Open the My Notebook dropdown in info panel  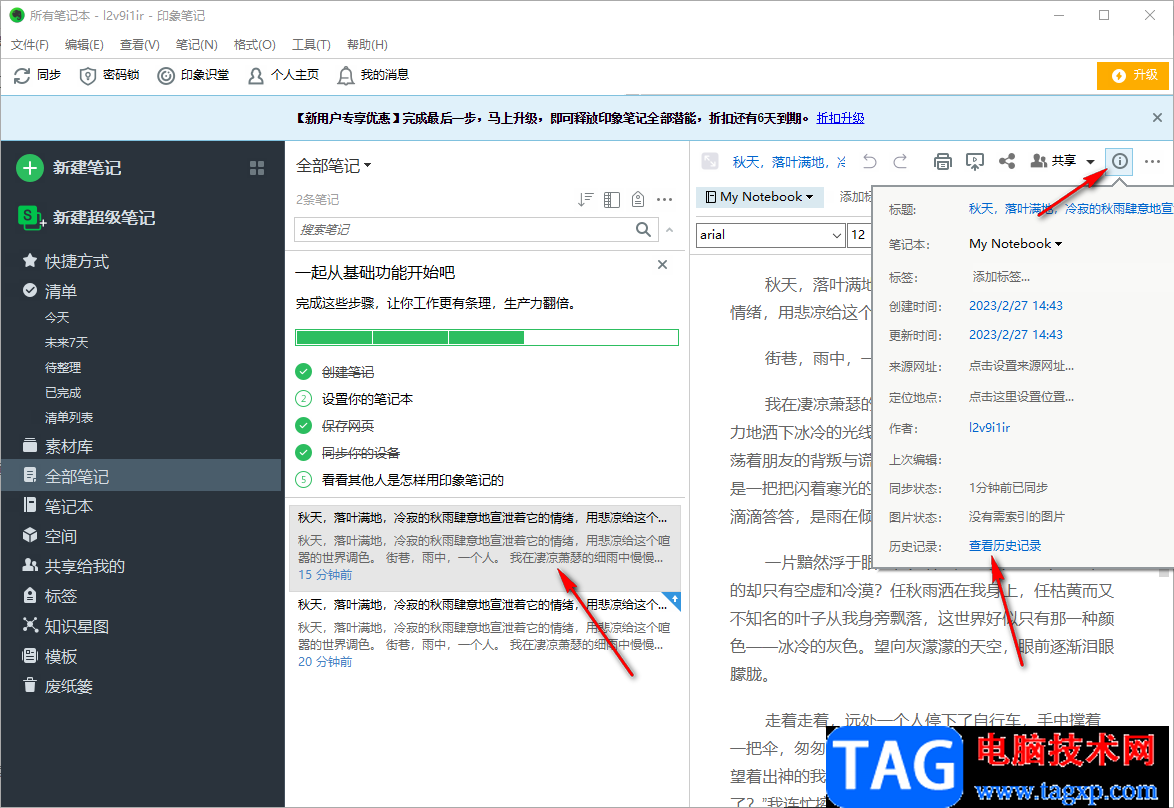click(1015, 243)
